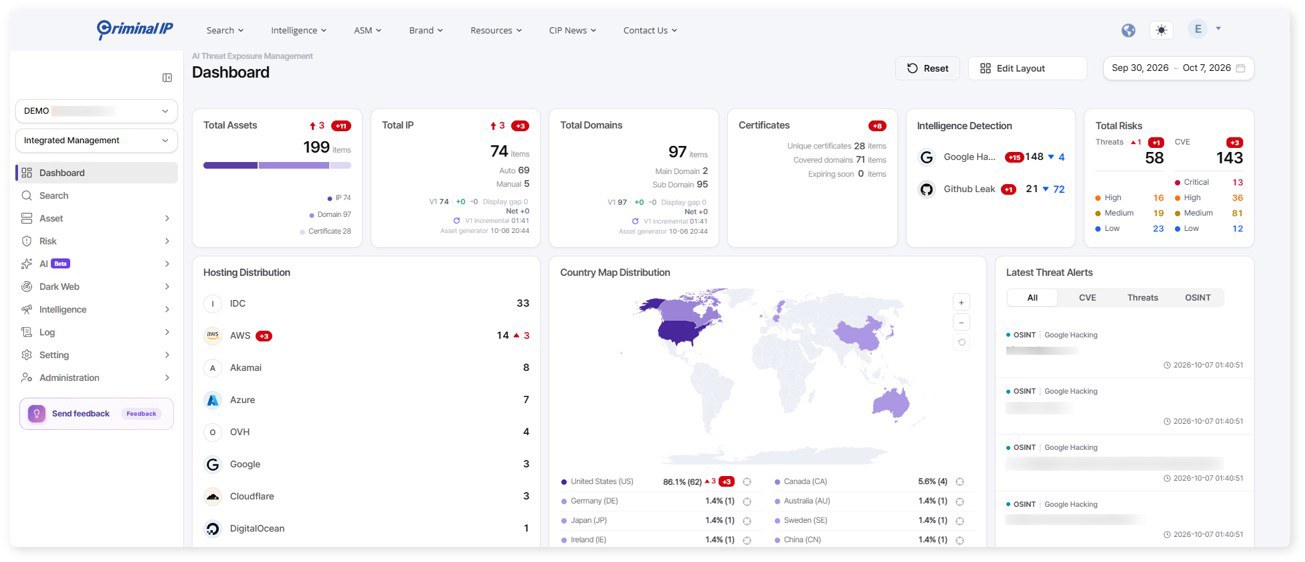Image resolution: width=1305 pixels, height=562 pixels.
Task: Click locate icon for United States row
Action: pyautogui.click(x=747, y=482)
